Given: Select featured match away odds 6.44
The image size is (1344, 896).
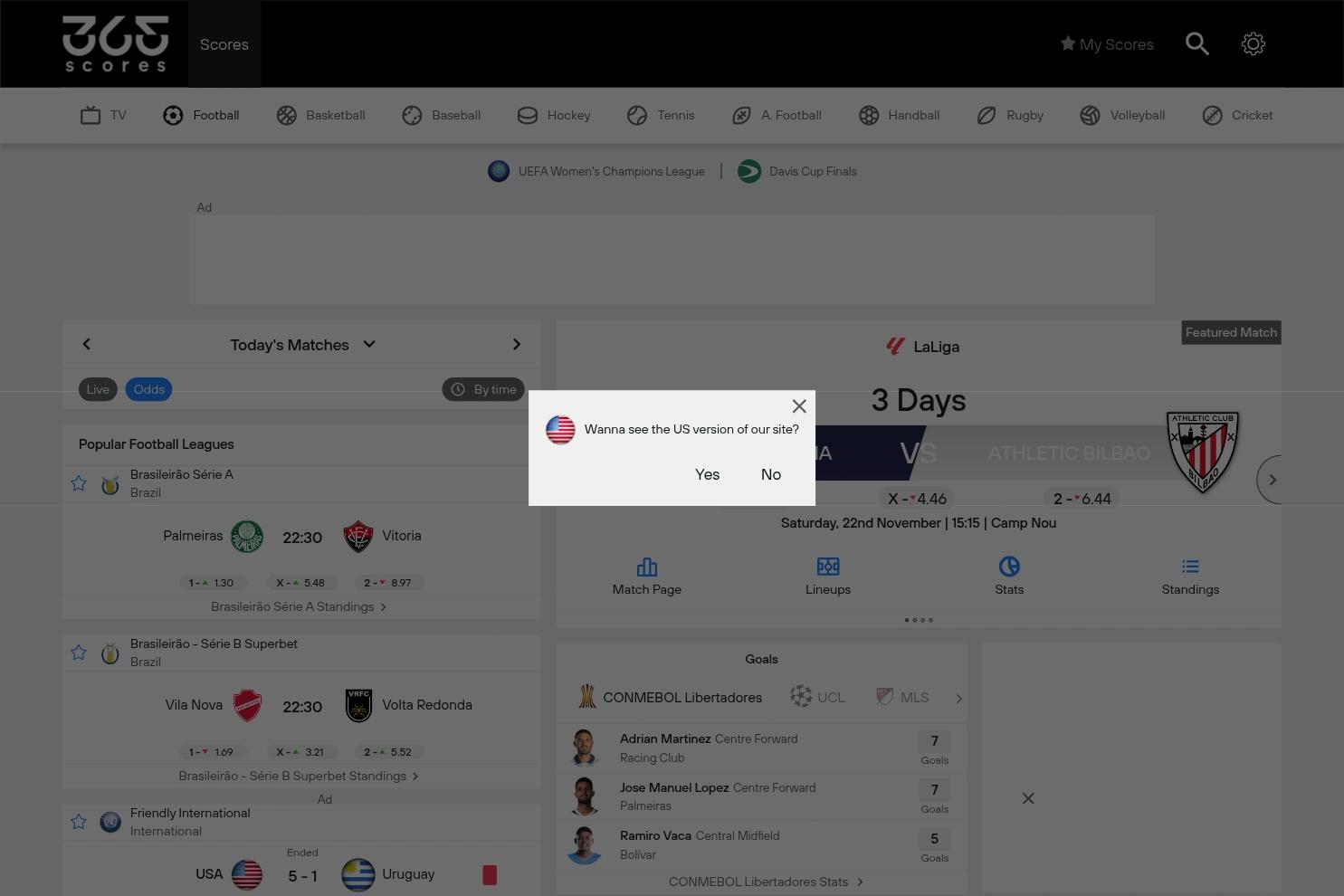Looking at the screenshot, I should (x=1082, y=499).
